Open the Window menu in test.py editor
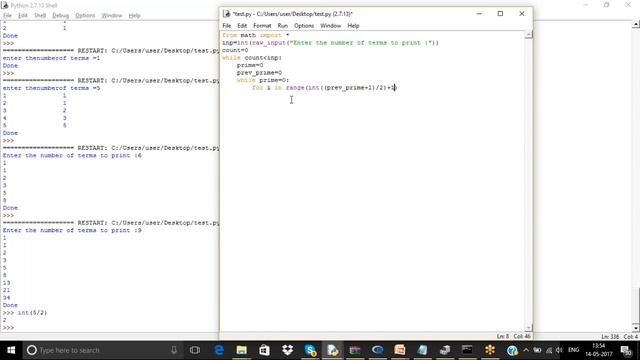 tap(330, 26)
